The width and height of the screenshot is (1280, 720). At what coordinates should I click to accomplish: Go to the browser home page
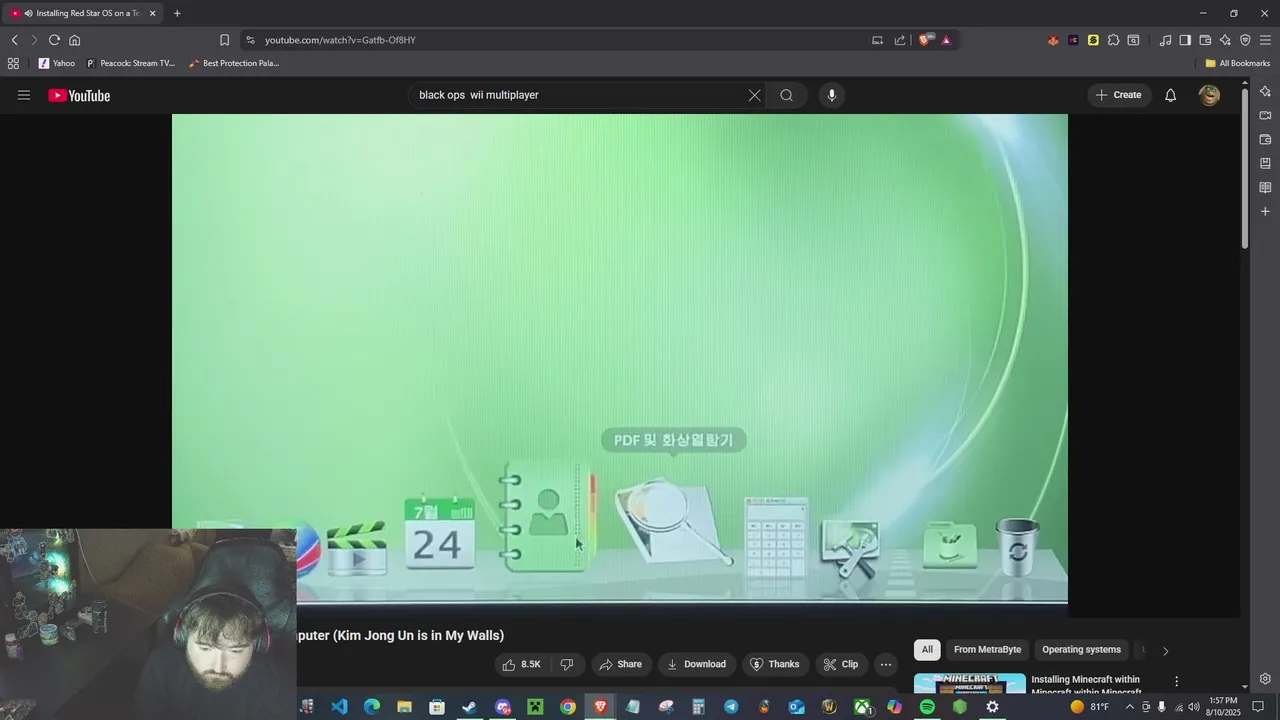tap(74, 40)
